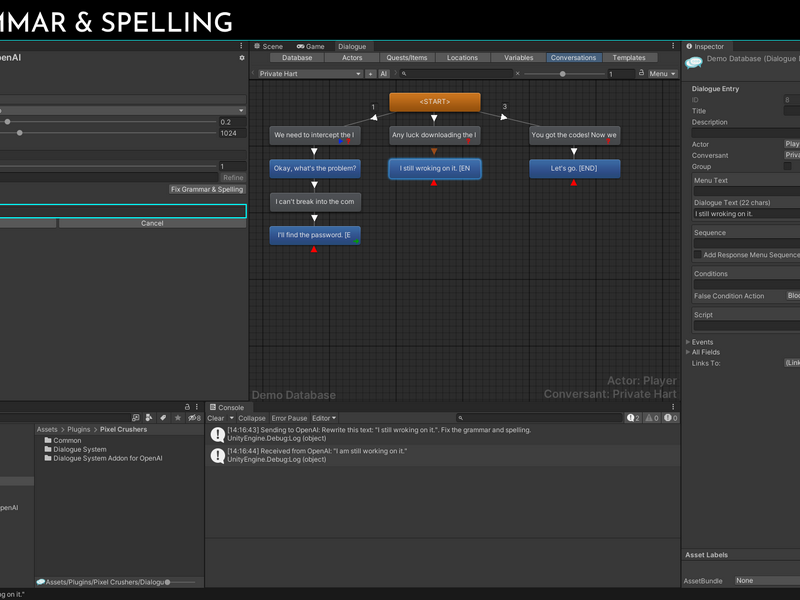Toggle info messages counter showing 2 in Console
Image resolution: width=800 pixels, height=600 pixels.
coord(633,418)
